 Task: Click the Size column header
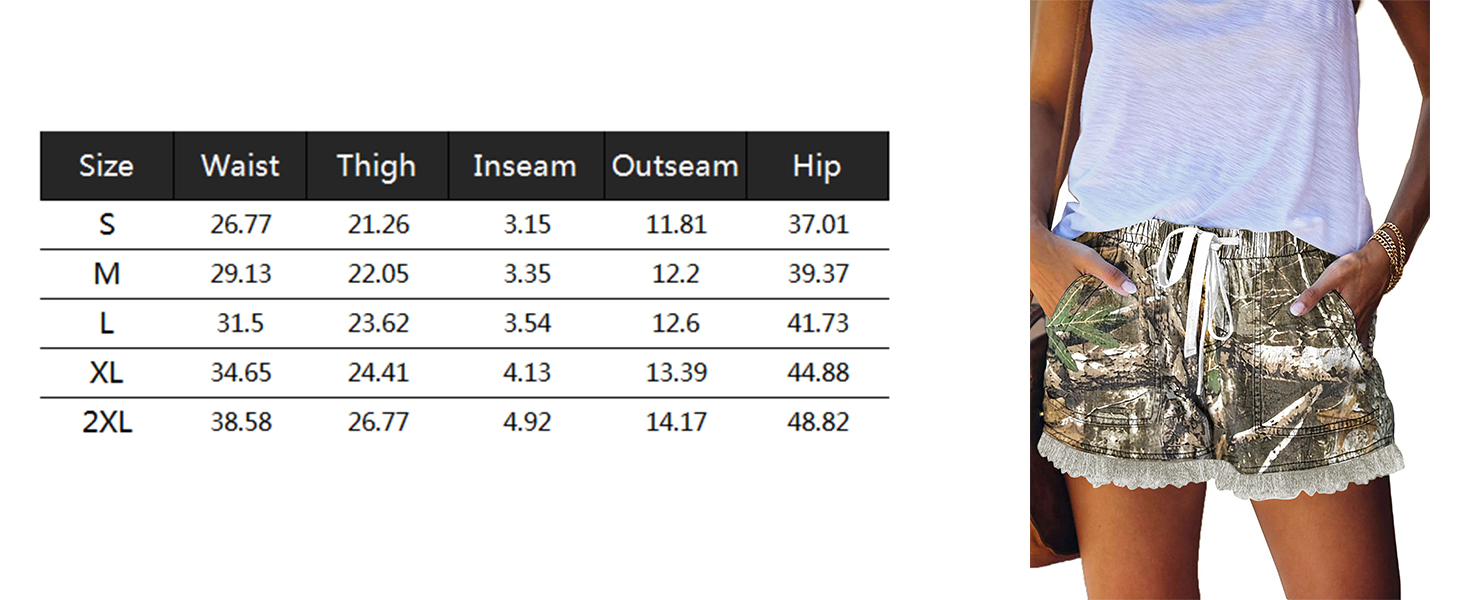pyautogui.click(x=106, y=166)
